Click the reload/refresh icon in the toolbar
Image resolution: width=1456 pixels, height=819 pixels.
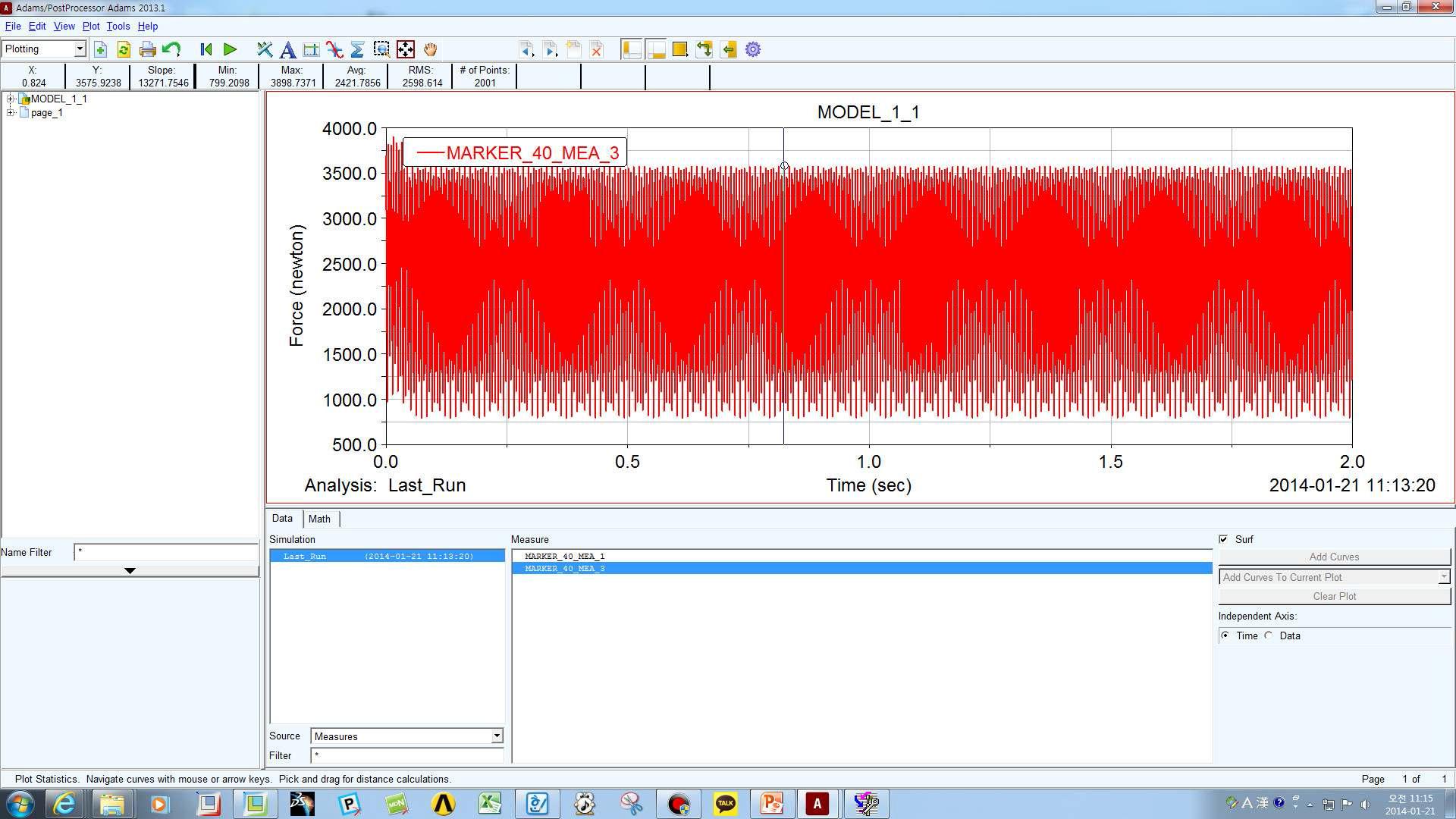124,50
